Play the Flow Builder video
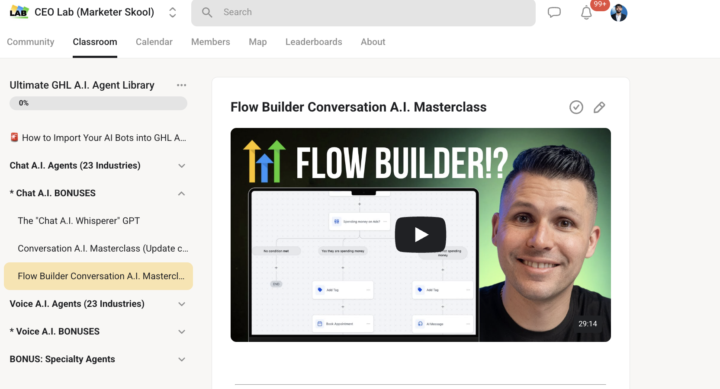The image size is (720, 389). pos(420,235)
